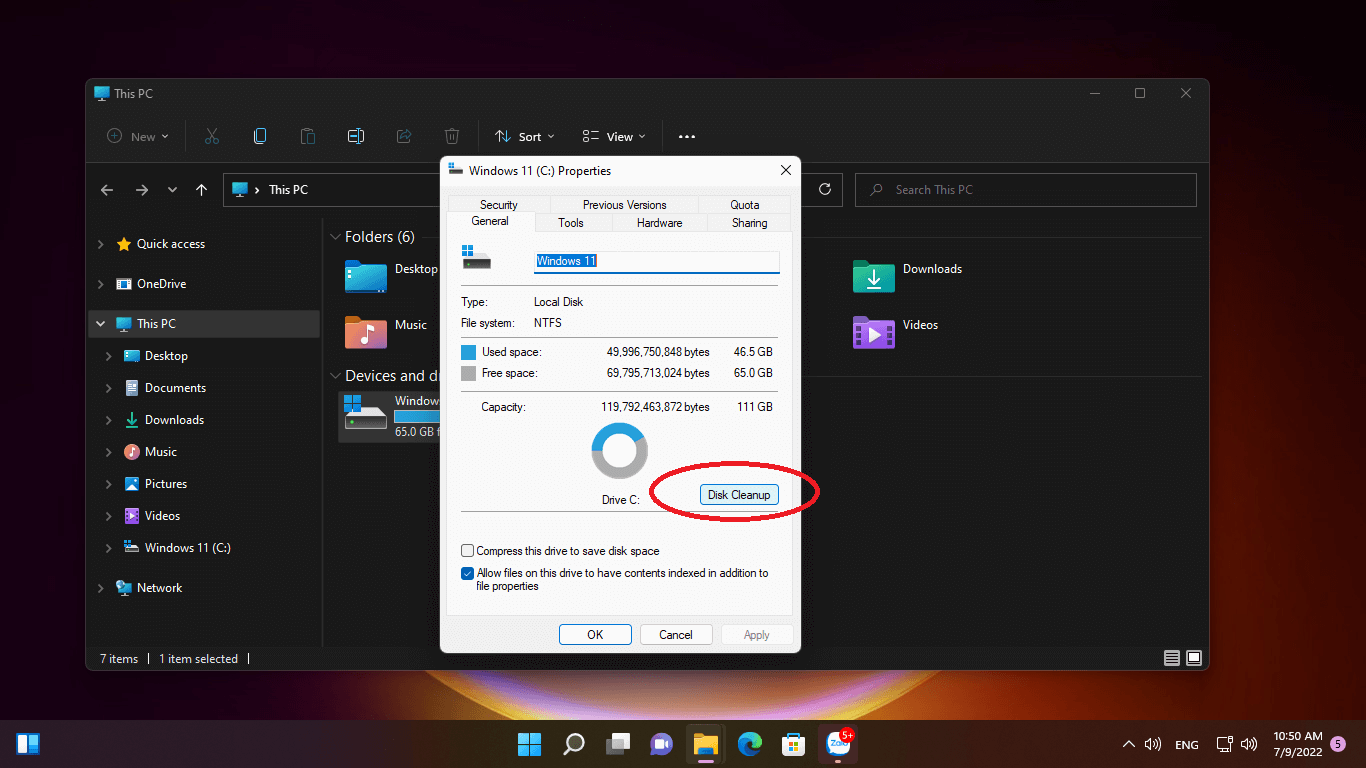Image resolution: width=1366 pixels, height=768 pixels.
Task: Click ENG language indicator in tray
Action: (1186, 745)
